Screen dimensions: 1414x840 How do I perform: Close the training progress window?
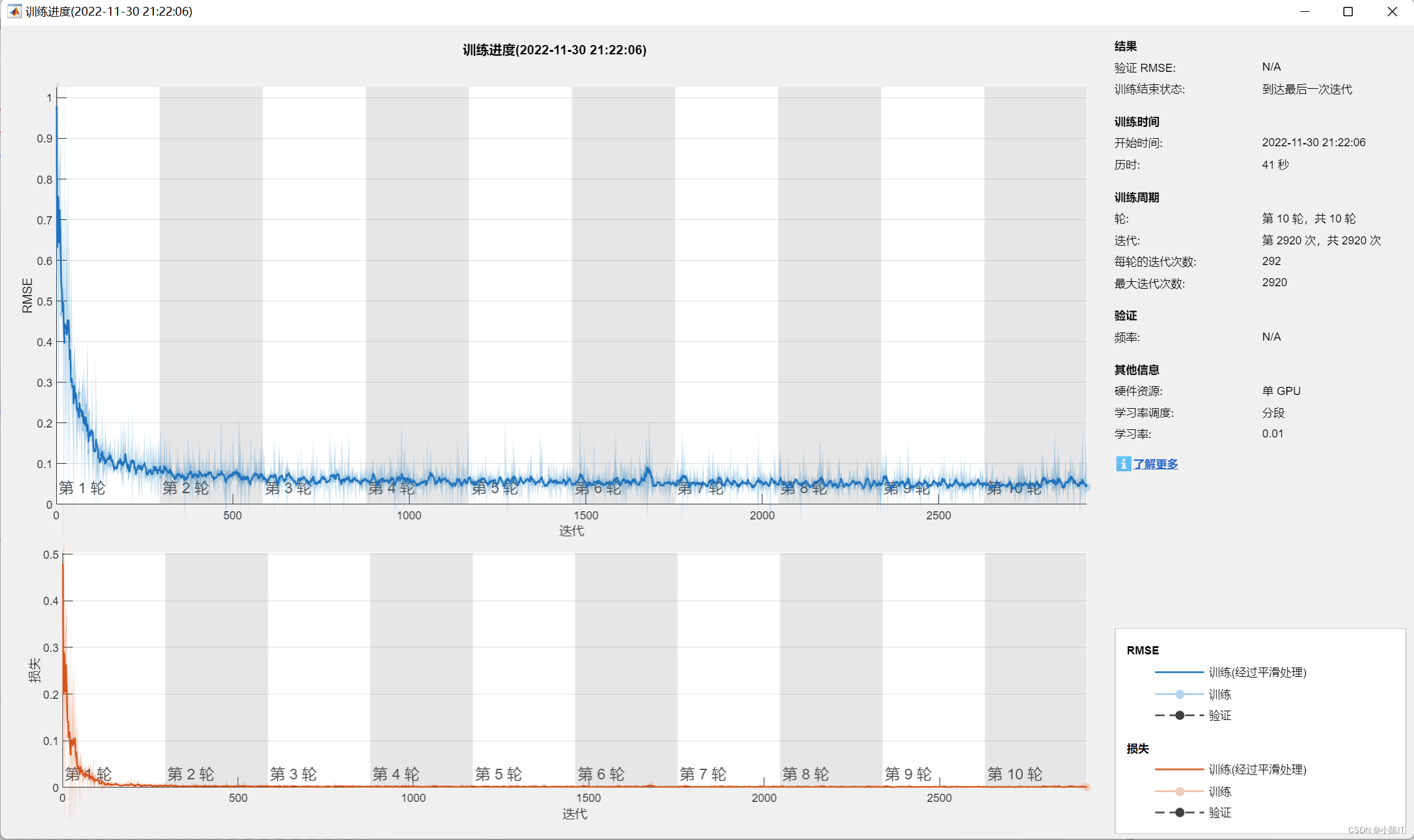1392,11
